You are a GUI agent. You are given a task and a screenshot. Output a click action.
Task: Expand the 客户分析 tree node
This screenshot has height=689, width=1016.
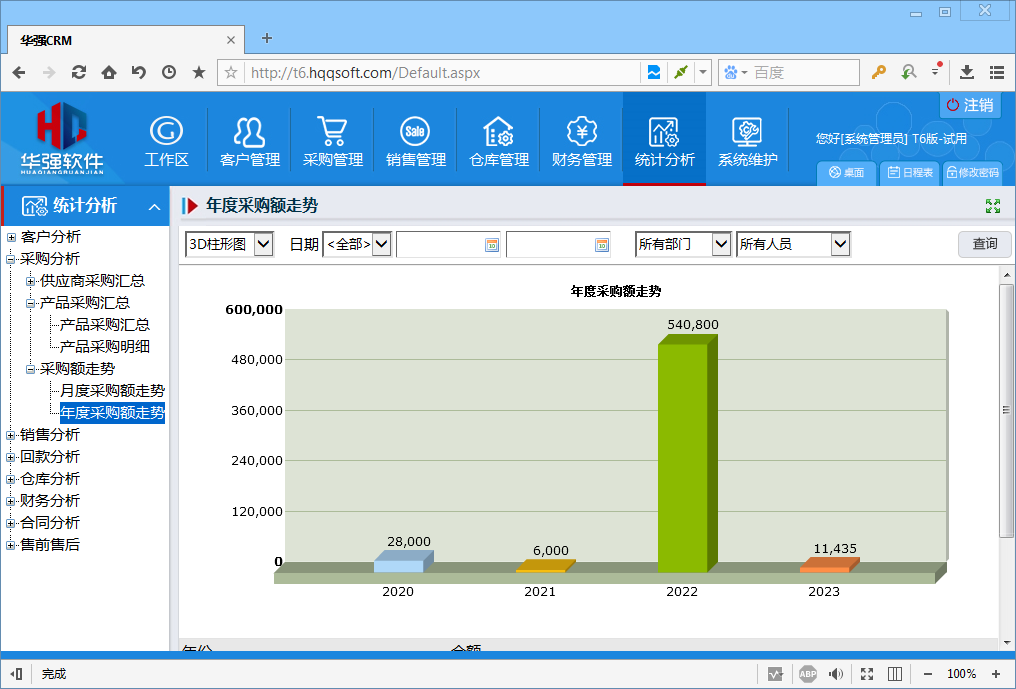point(11,237)
